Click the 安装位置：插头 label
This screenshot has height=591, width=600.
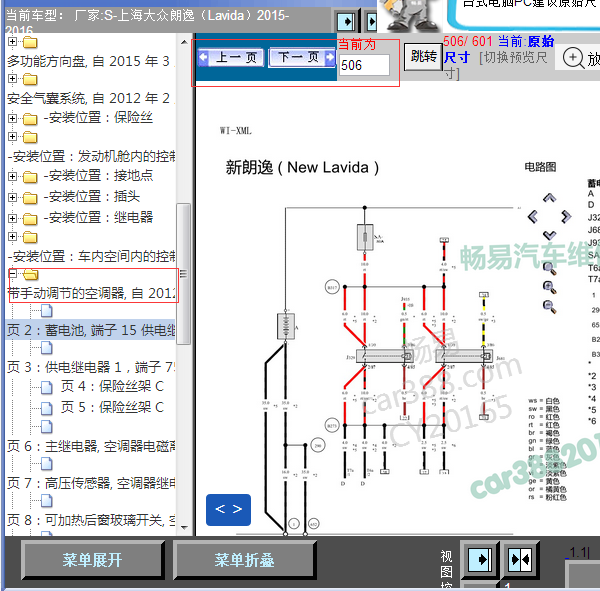[92, 197]
